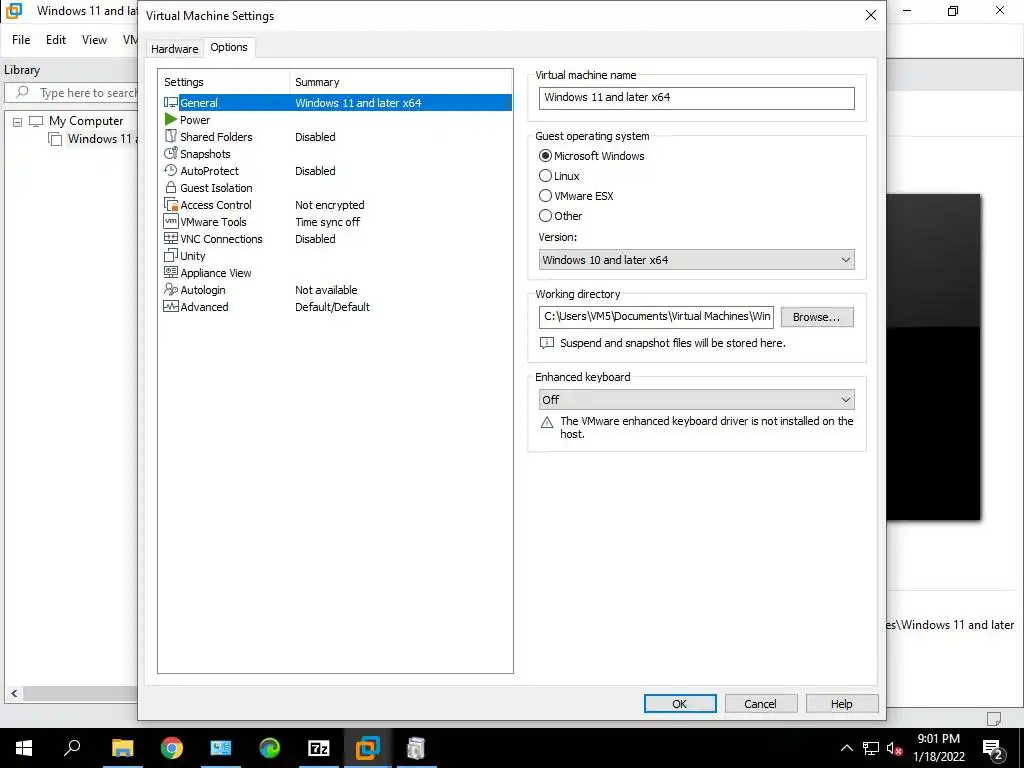
Task: Open the Edit menu
Action: pos(56,40)
